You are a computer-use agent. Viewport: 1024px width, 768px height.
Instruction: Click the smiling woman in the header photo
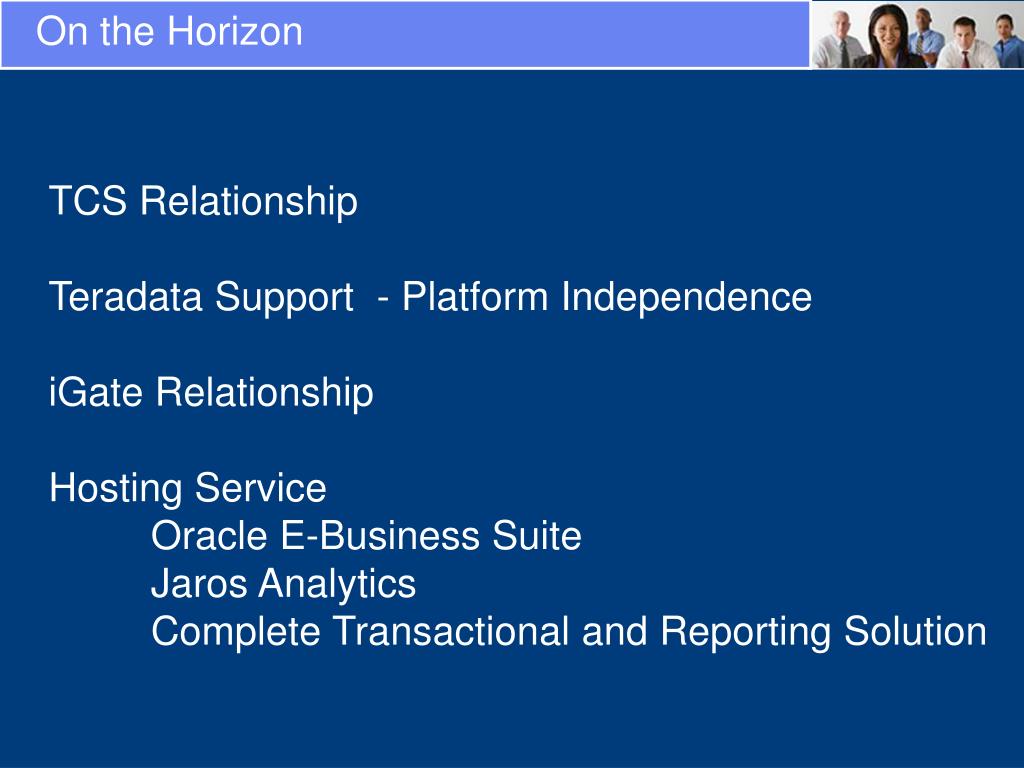(x=888, y=36)
